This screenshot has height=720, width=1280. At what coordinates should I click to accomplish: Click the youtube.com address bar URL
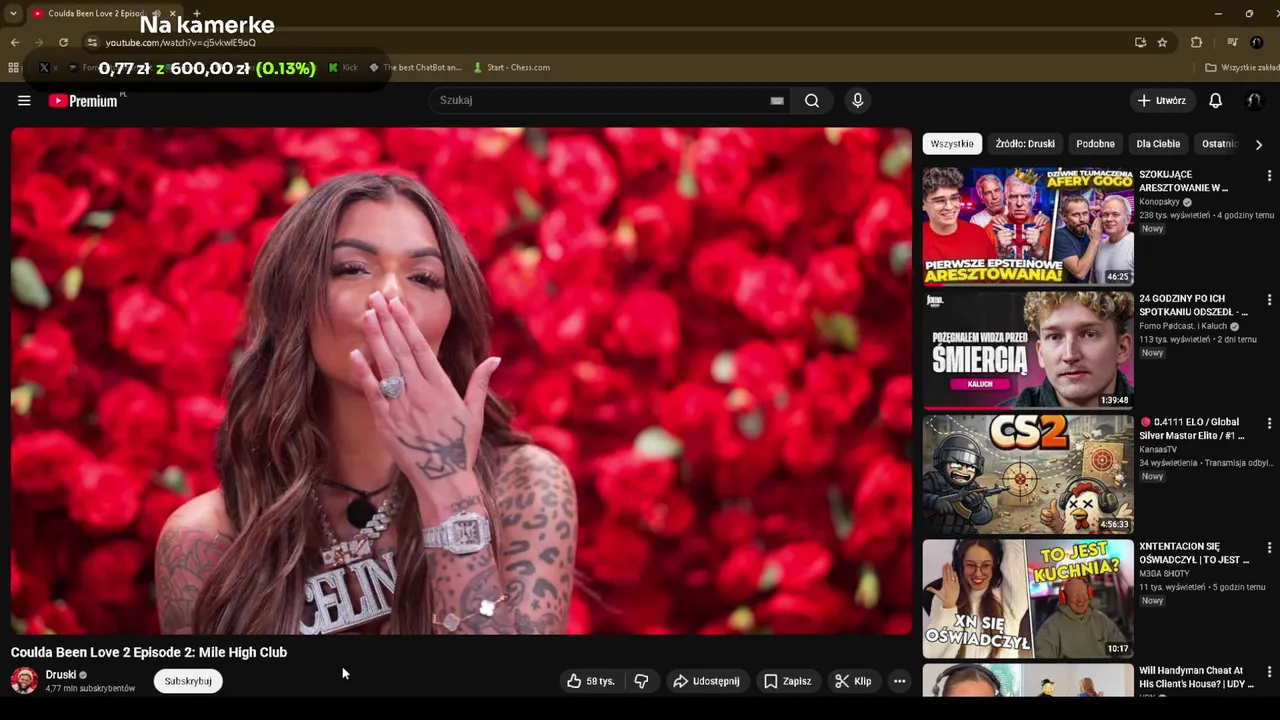tap(181, 42)
